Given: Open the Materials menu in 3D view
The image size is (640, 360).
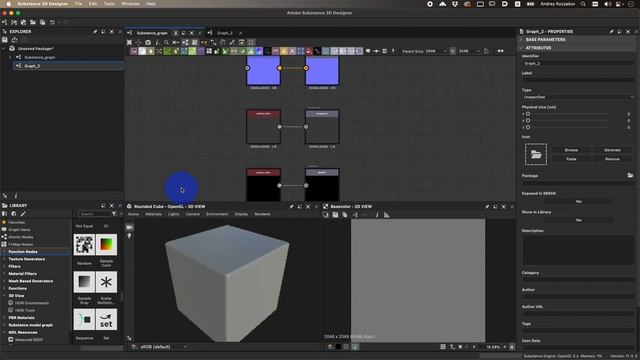Looking at the screenshot, I should (x=153, y=214).
